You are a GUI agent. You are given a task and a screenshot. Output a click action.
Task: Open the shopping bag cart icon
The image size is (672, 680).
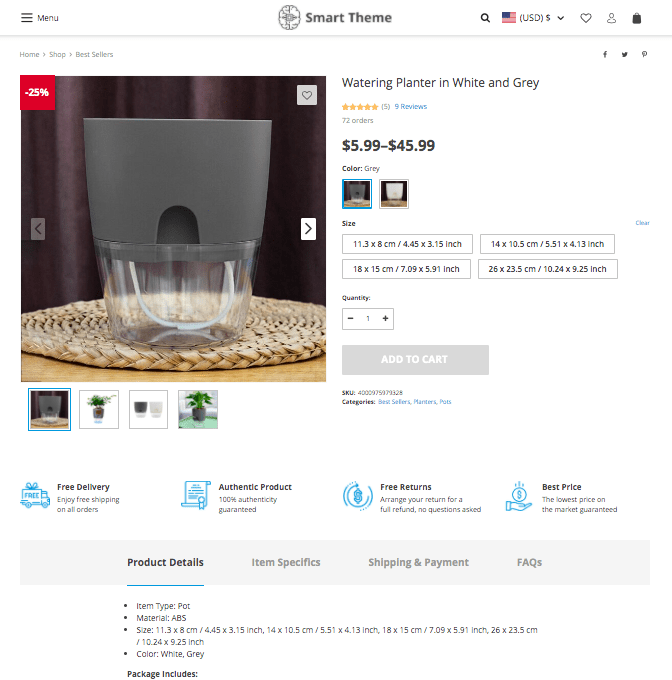pos(637,18)
